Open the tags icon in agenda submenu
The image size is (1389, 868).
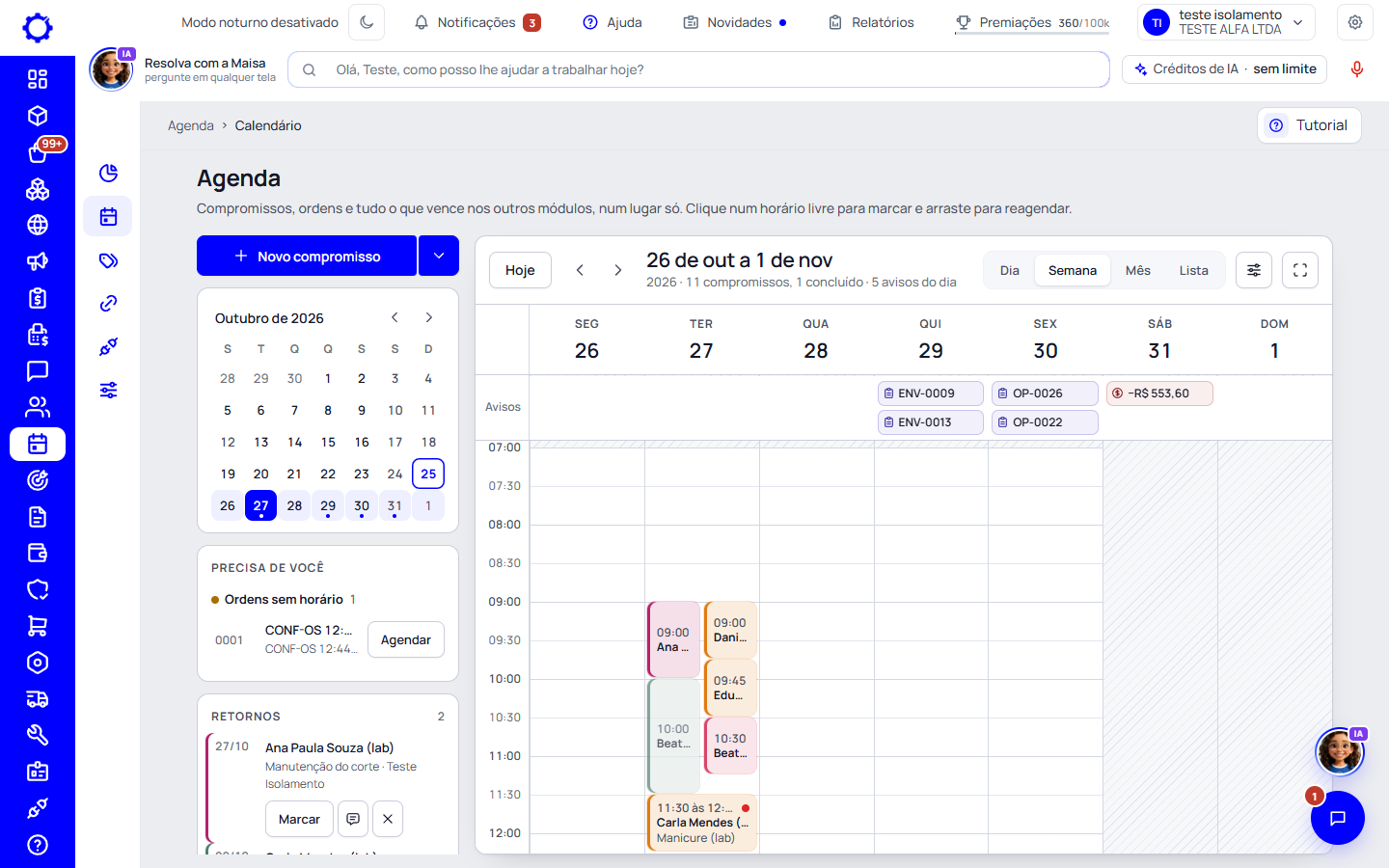pos(108,260)
